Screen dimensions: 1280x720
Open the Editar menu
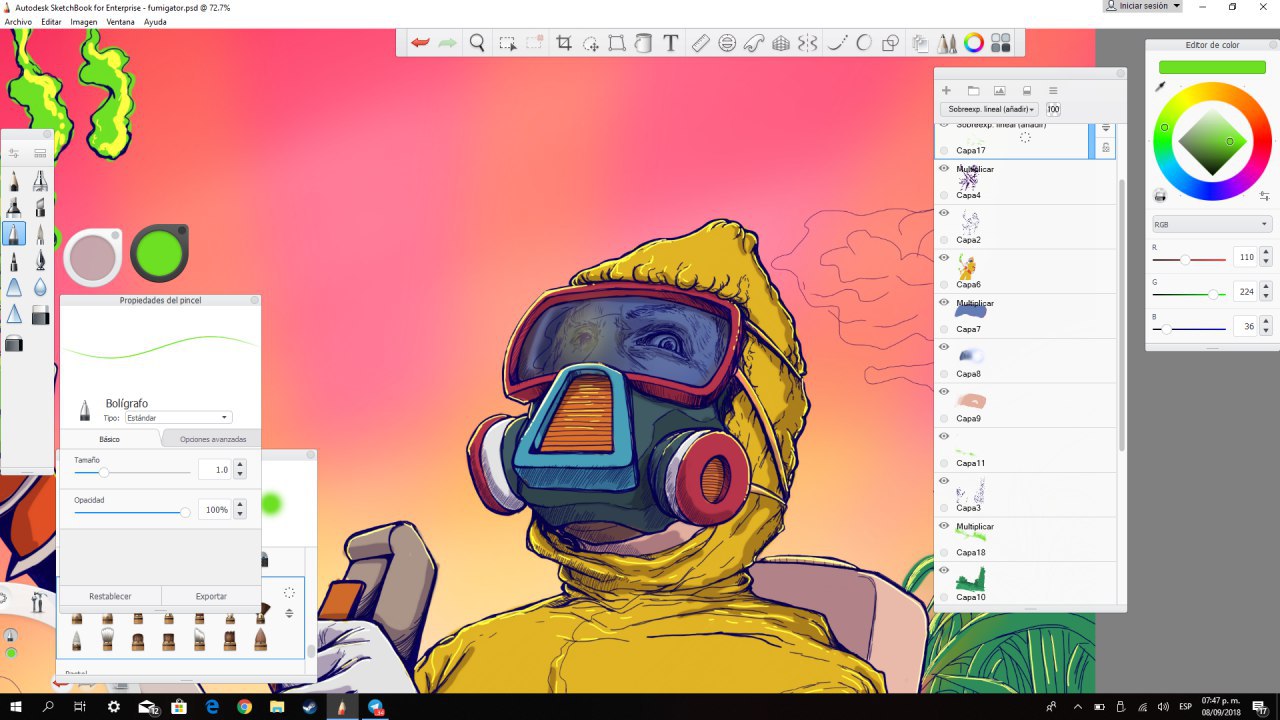pos(51,21)
